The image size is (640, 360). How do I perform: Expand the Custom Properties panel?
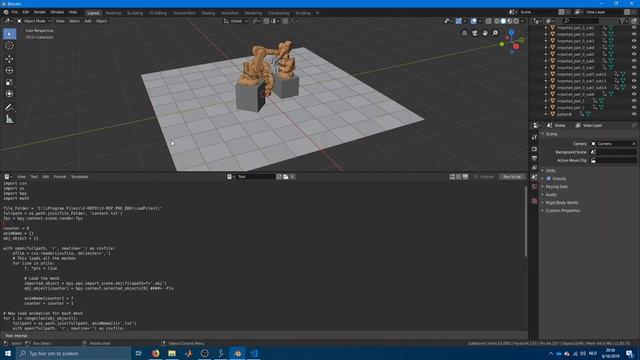pos(562,211)
